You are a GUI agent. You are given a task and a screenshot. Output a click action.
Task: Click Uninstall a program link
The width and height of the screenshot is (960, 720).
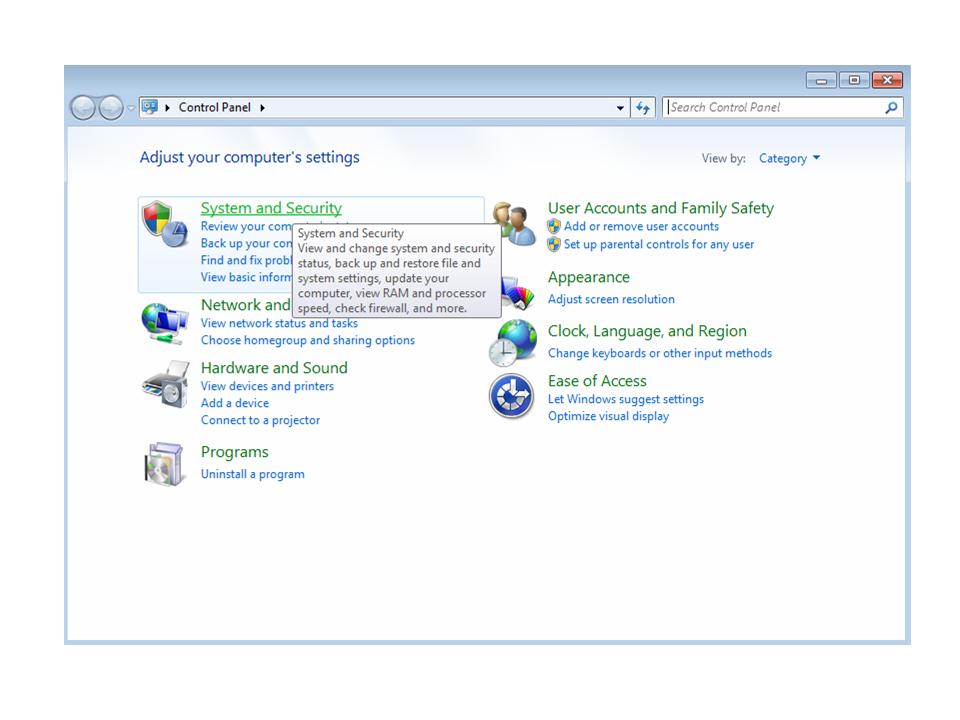click(252, 474)
